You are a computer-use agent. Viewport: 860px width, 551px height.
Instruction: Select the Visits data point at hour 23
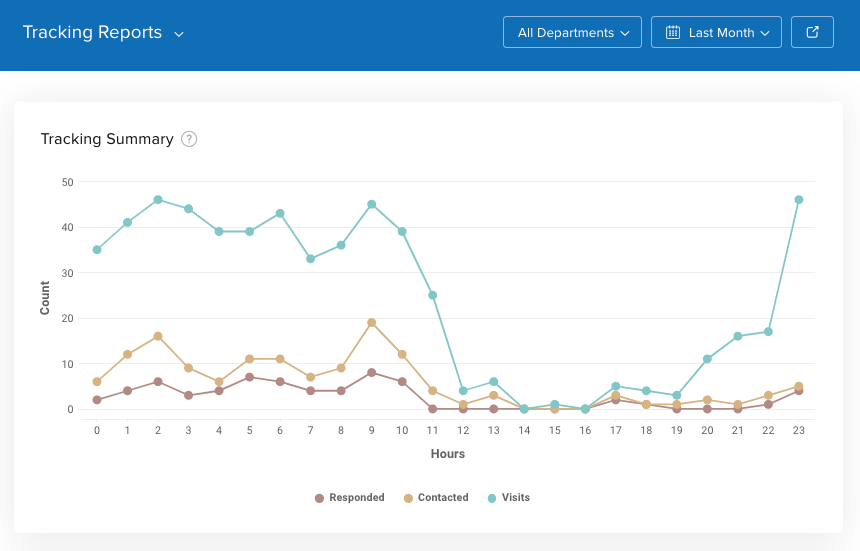(x=799, y=200)
